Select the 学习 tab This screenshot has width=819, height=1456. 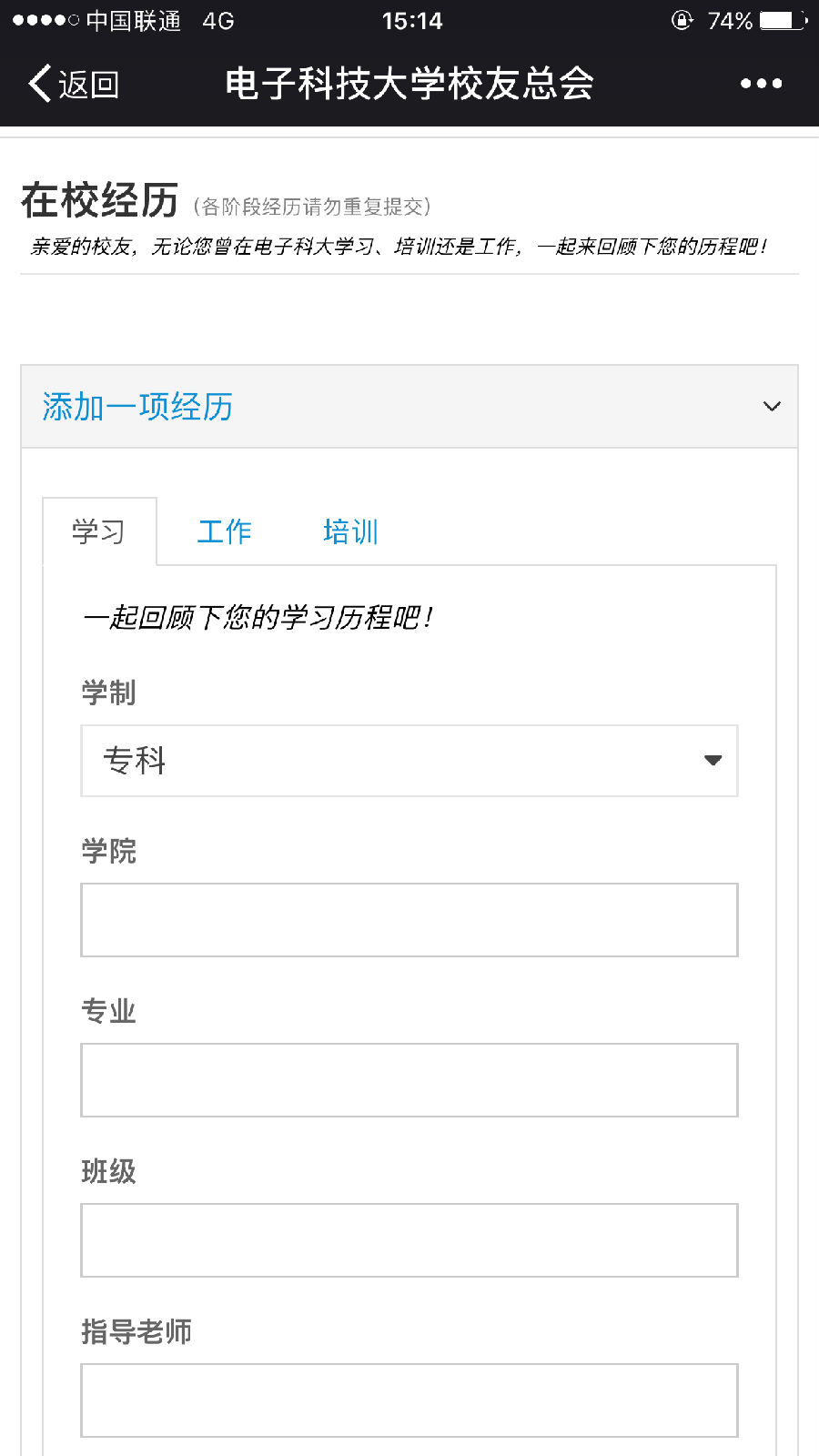point(99,531)
